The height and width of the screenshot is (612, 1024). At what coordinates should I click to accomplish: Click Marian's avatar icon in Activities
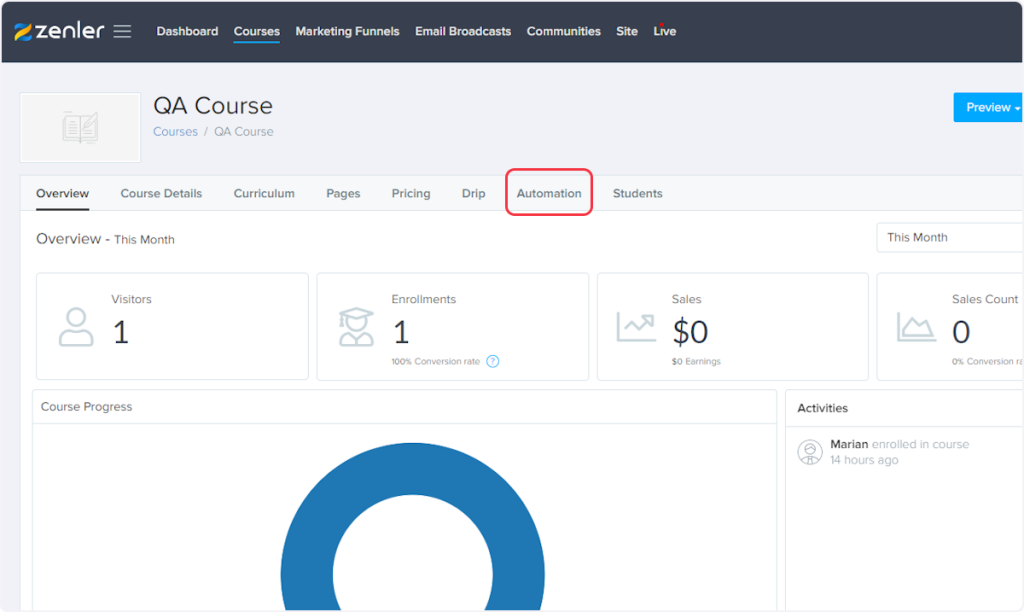pos(810,452)
